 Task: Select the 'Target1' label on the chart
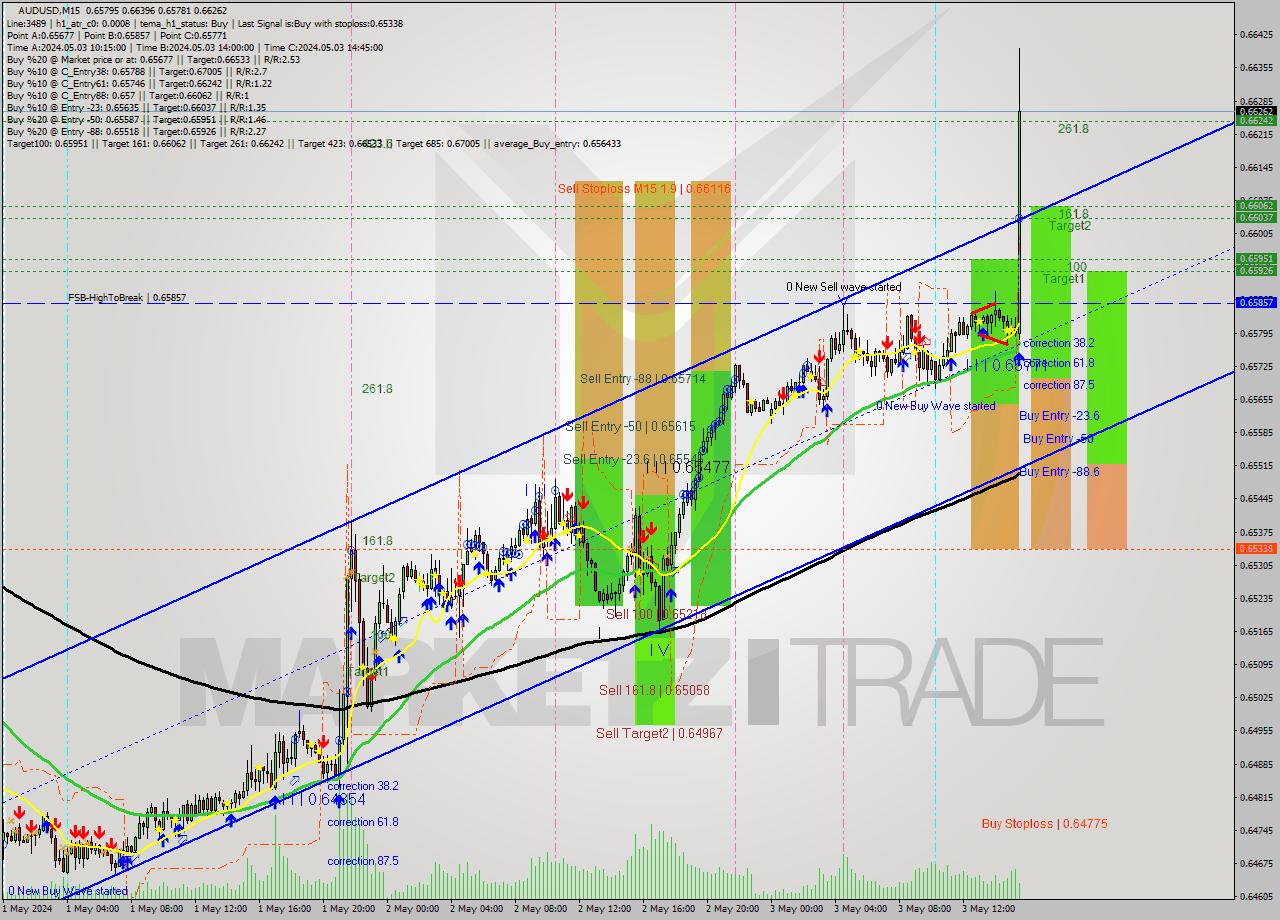point(1063,279)
